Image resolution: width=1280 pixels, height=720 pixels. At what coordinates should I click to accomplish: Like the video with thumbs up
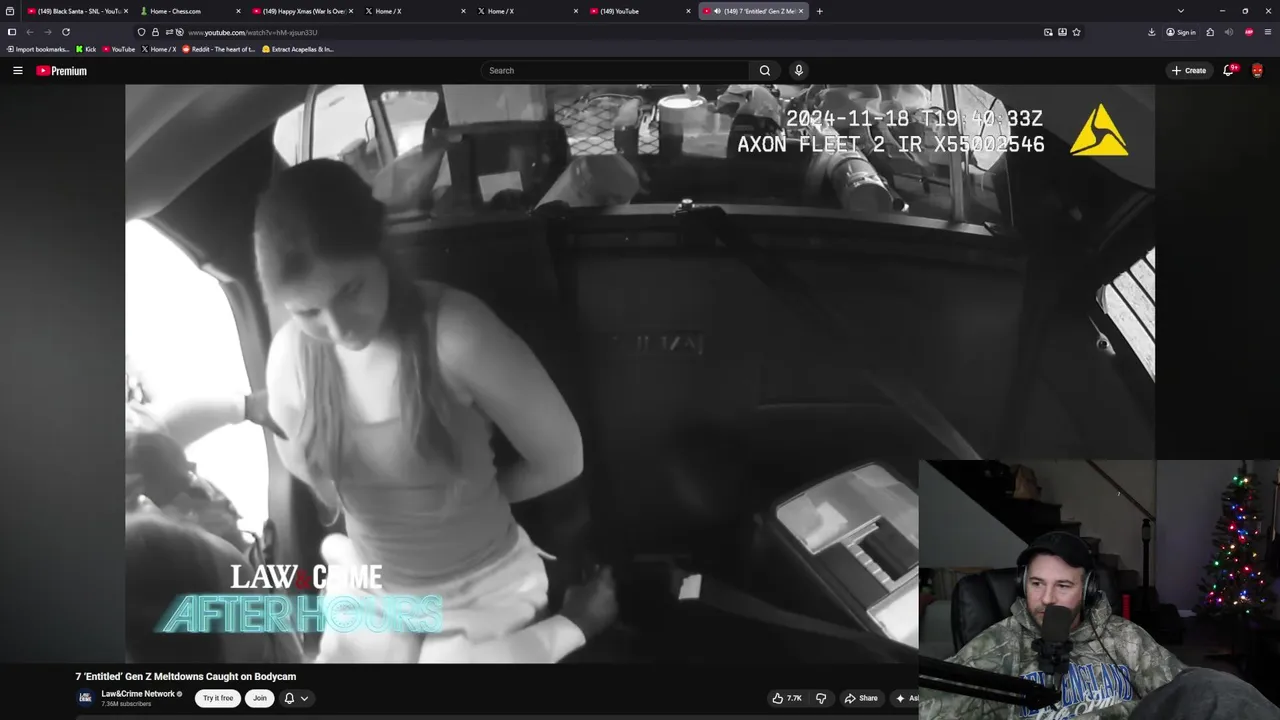[x=787, y=698]
